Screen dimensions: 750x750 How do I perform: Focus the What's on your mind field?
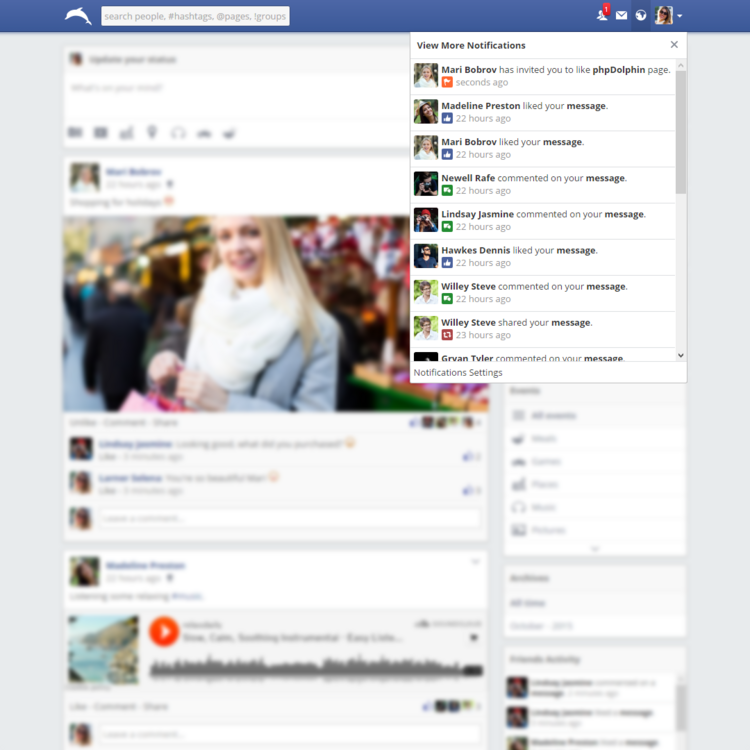coord(237,96)
